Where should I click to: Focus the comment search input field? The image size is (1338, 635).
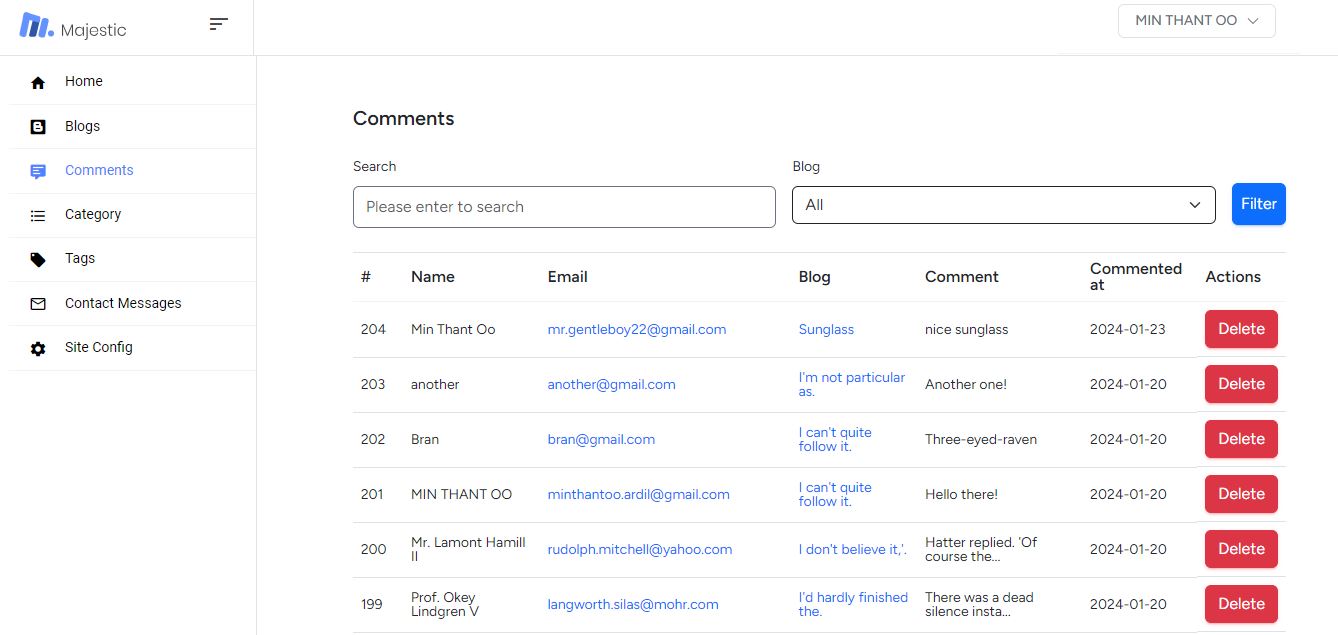(x=564, y=207)
